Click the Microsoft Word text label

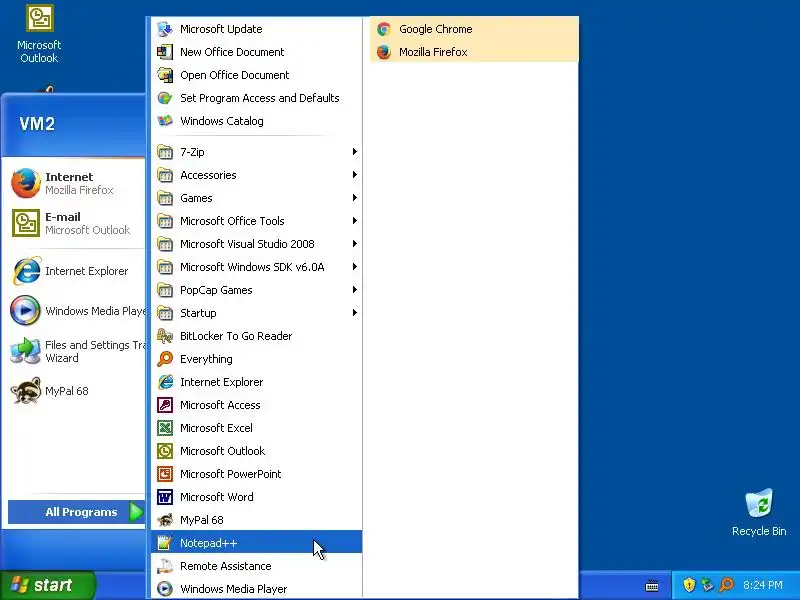(x=217, y=497)
